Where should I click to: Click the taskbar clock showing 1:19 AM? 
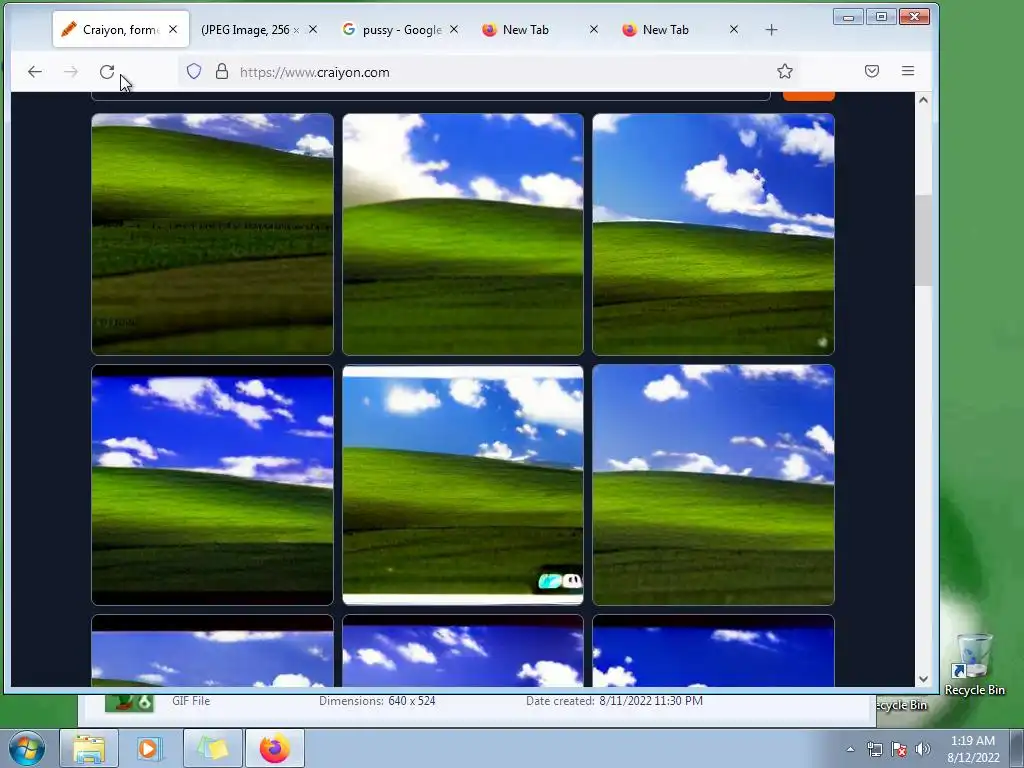pyautogui.click(x=973, y=749)
